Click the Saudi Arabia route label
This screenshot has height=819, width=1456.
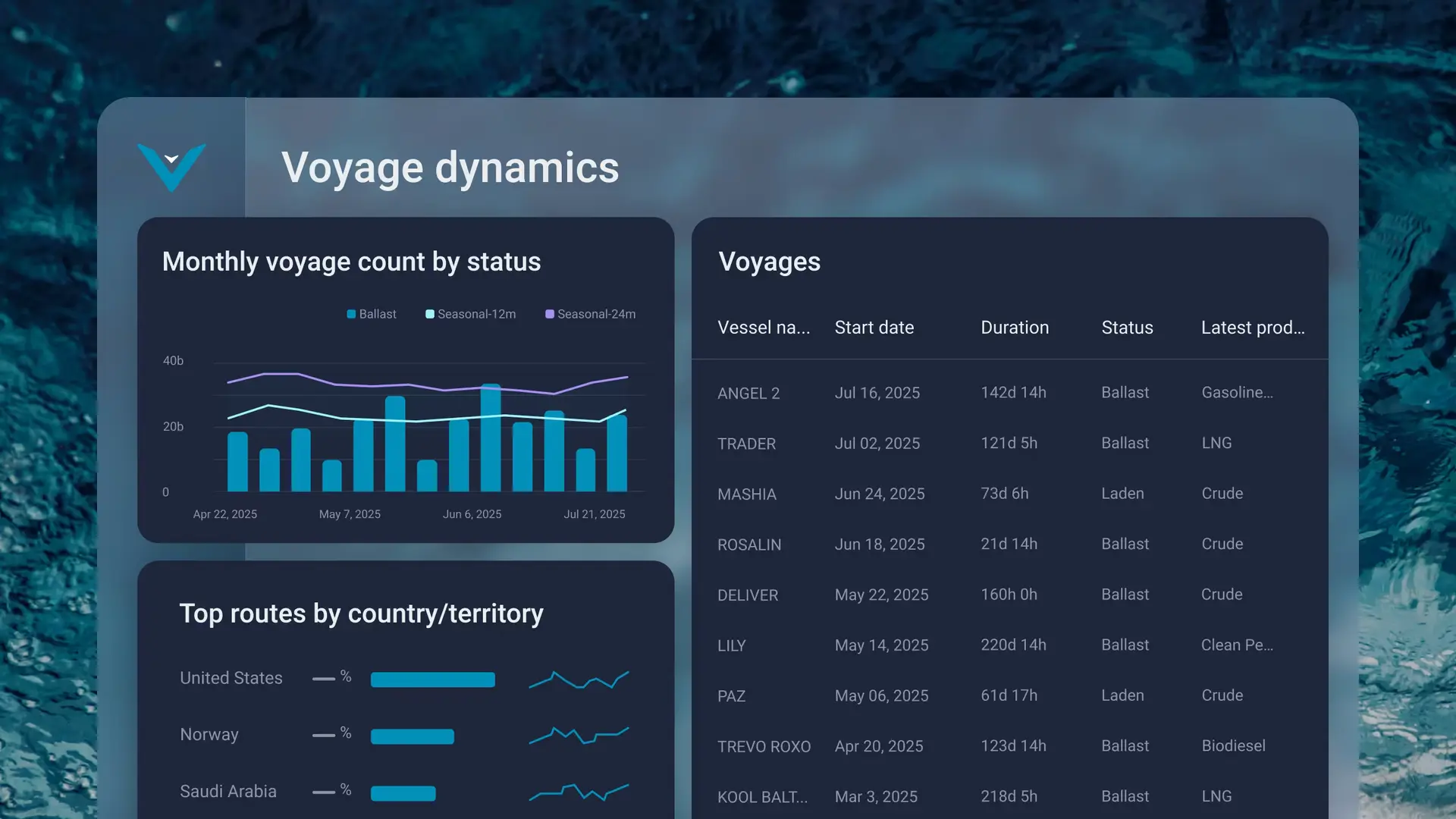227,792
